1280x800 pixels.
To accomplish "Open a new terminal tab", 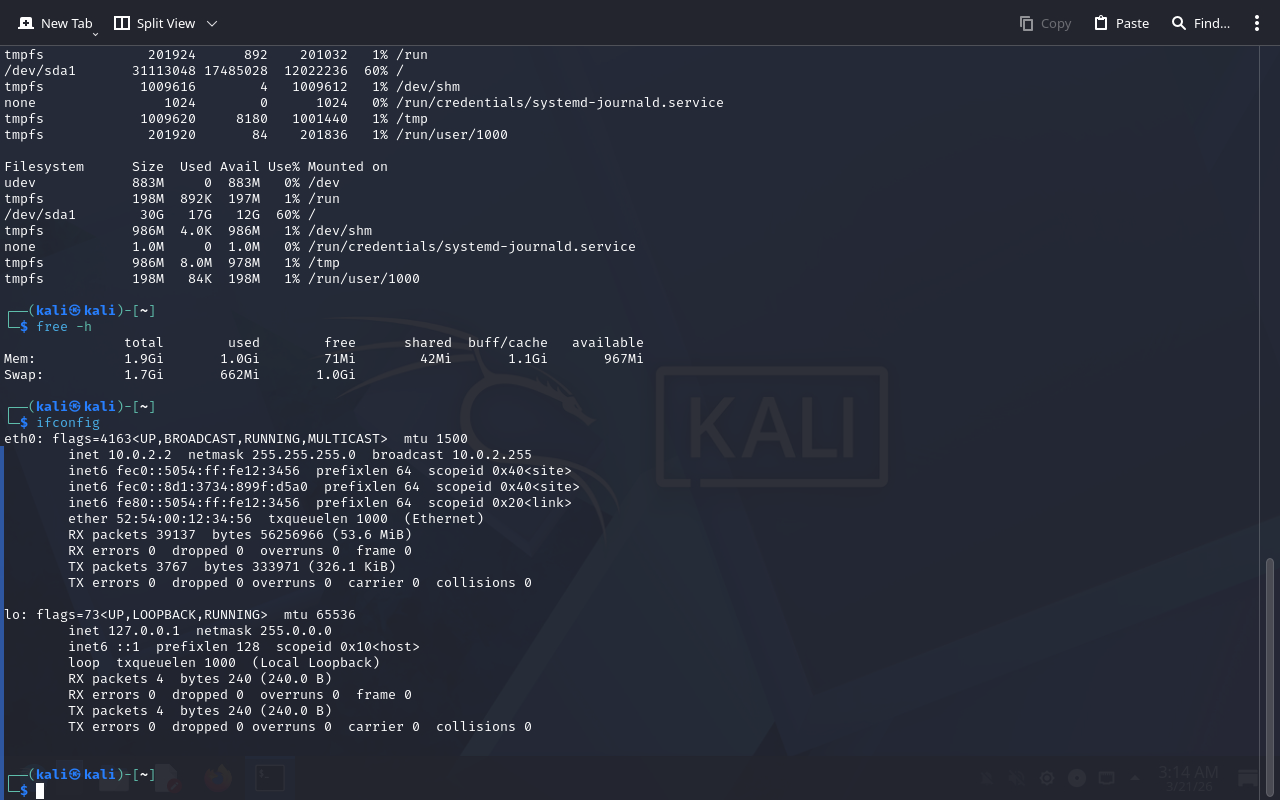I will pyautogui.click(x=56, y=23).
